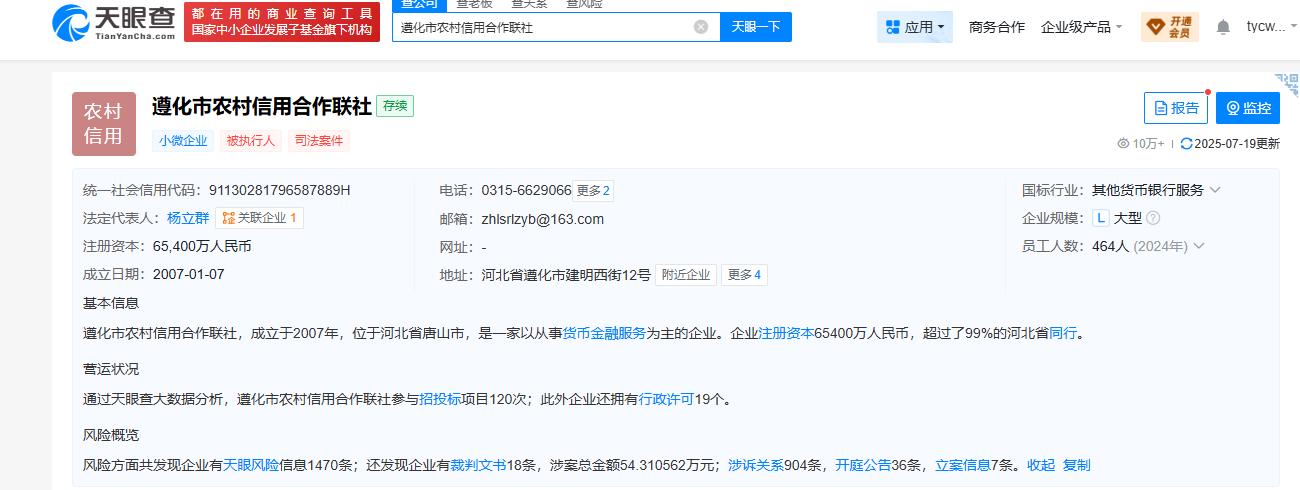Viewport: 1300px width, 490px height.
Task: Click the 监控 monitor button
Action: [x=1248, y=108]
